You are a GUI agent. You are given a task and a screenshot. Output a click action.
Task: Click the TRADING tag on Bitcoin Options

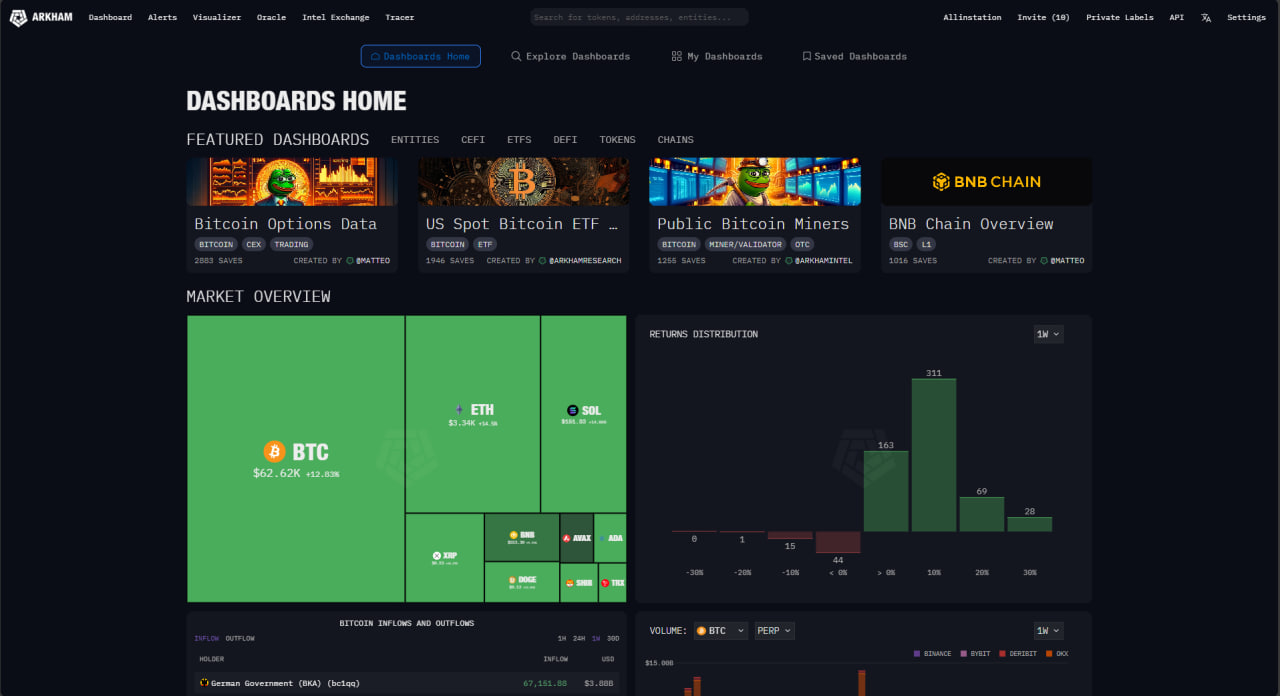coord(291,244)
